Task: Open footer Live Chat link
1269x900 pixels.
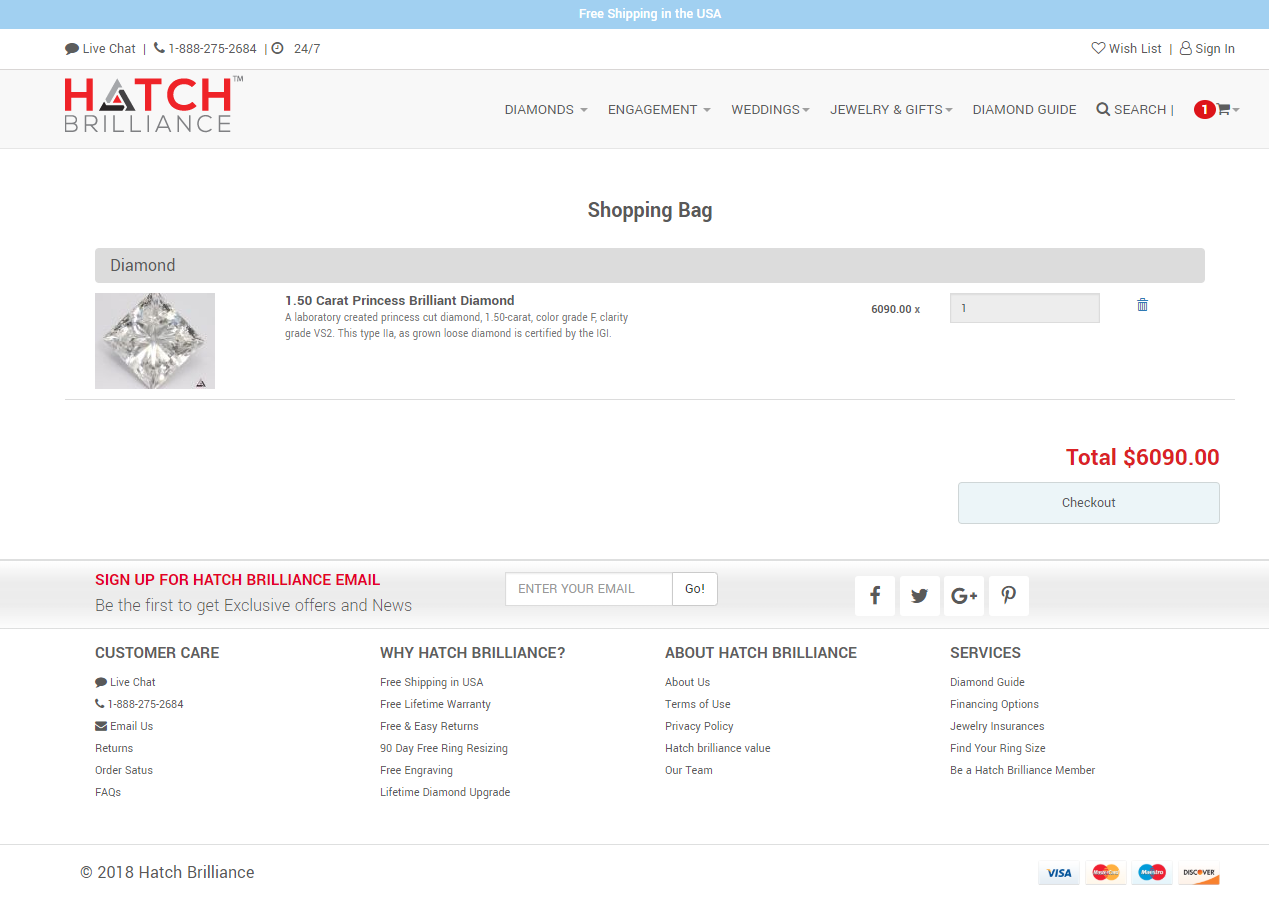Action: pyautogui.click(x=125, y=682)
